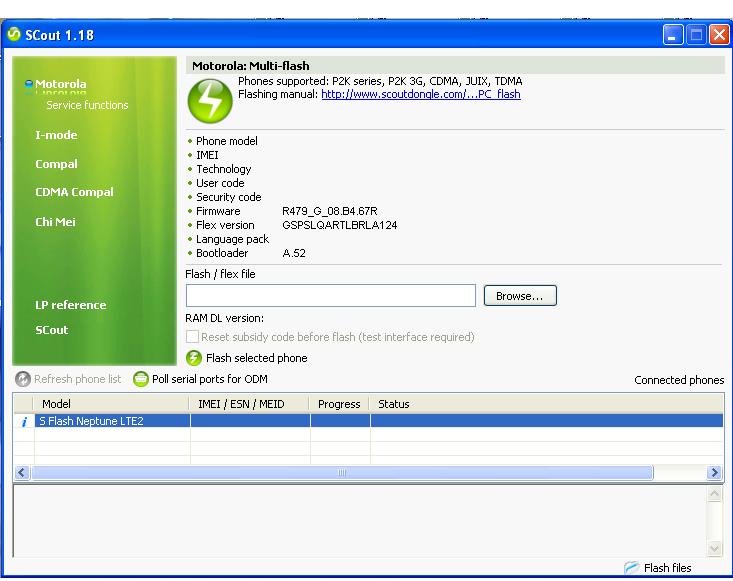Viewport: 733px width, 581px height.
Task: Click the horizontal scrollbar thumb in phone list
Action: click(342, 473)
